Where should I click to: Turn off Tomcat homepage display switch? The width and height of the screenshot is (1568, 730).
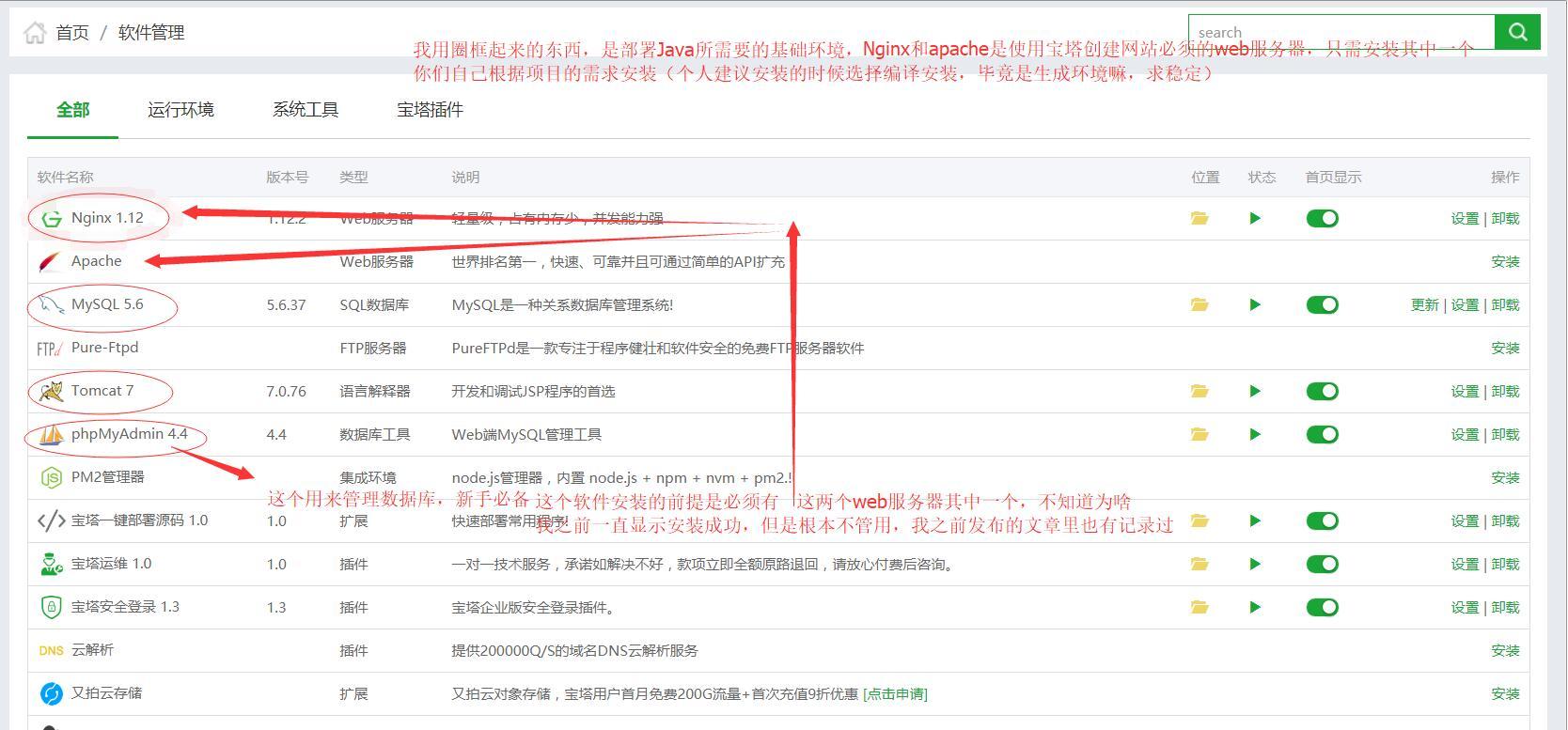coord(1322,391)
